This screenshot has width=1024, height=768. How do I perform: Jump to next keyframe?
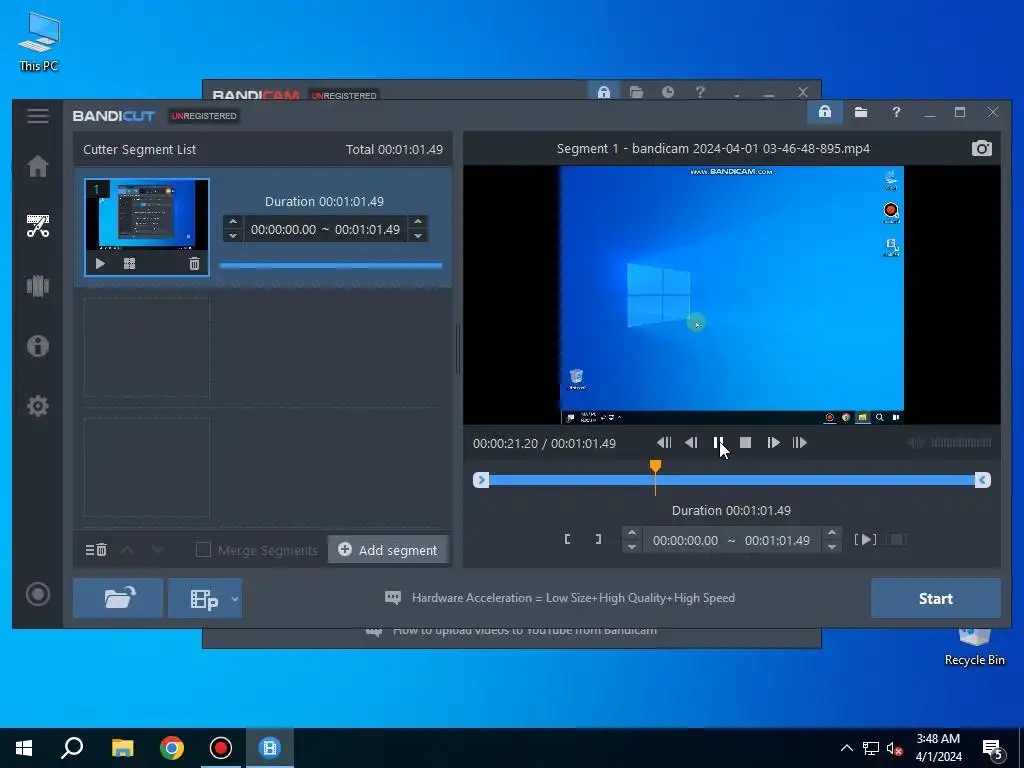[x=799, y=443]
